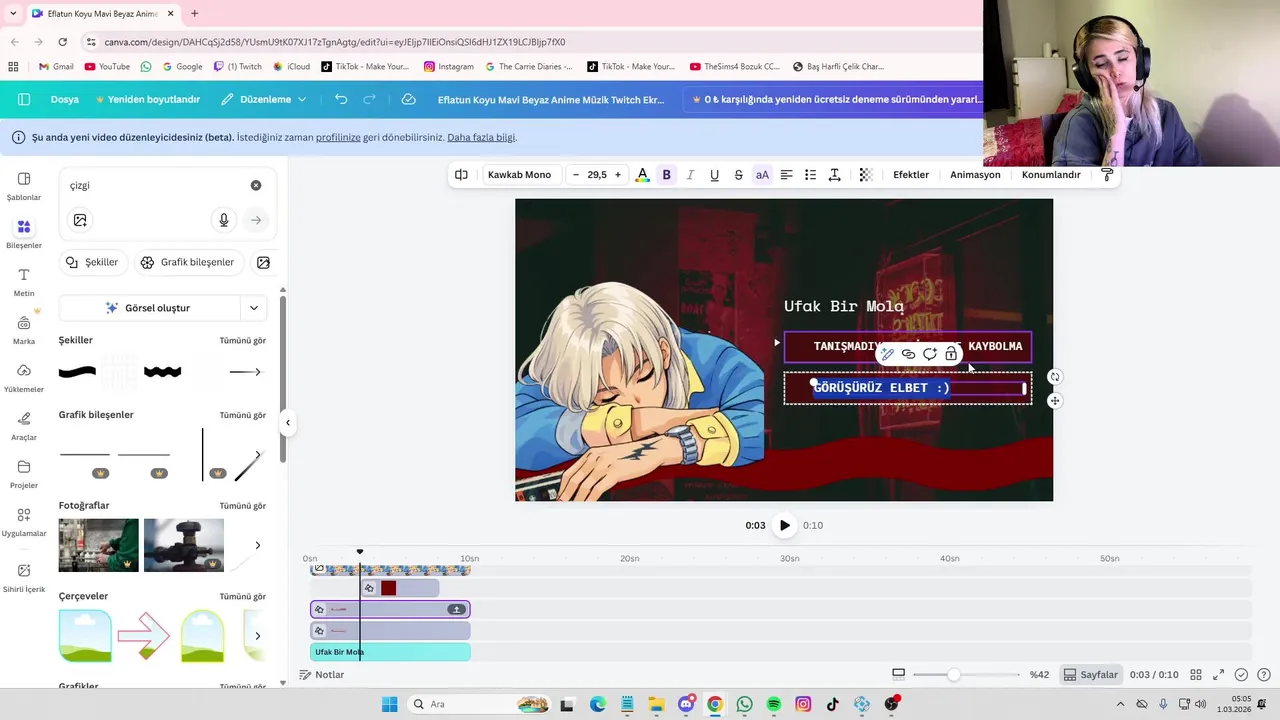
Task: Open the profilinize link
Action: click(x=338, y=137)
